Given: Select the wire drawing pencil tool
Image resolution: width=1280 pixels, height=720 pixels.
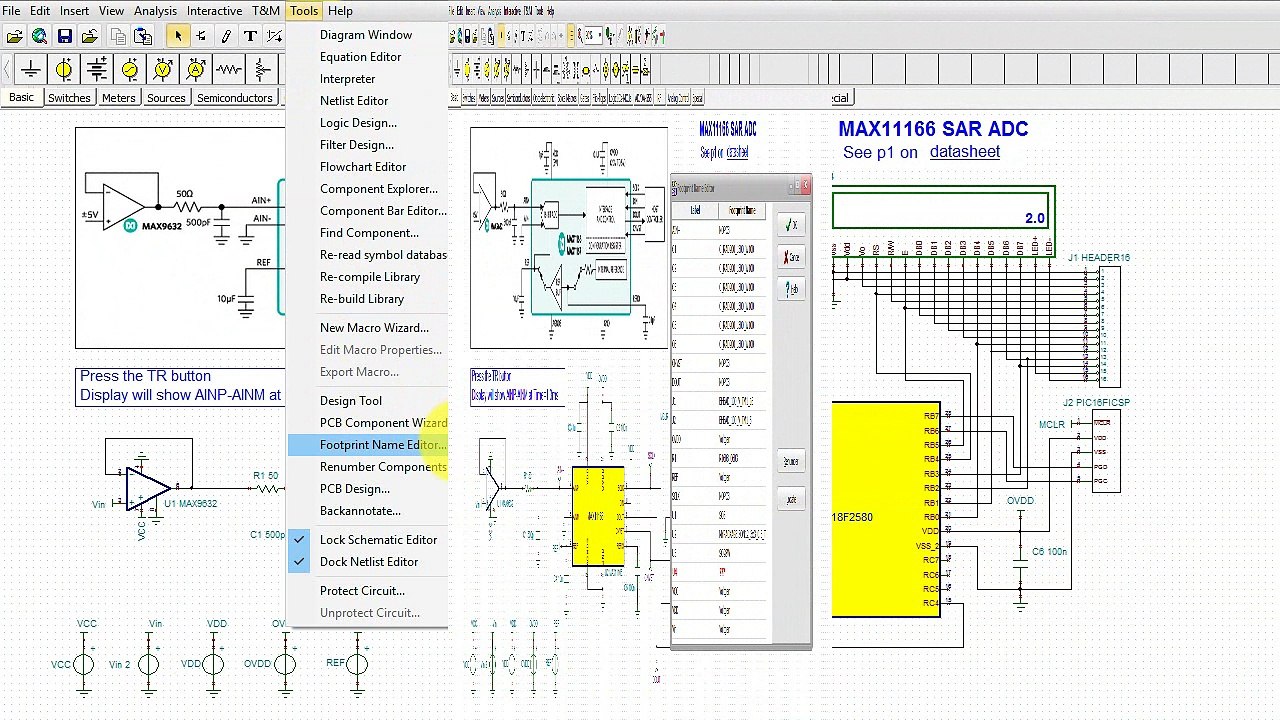Looking at the screenshot, I should tap(226, 36).
